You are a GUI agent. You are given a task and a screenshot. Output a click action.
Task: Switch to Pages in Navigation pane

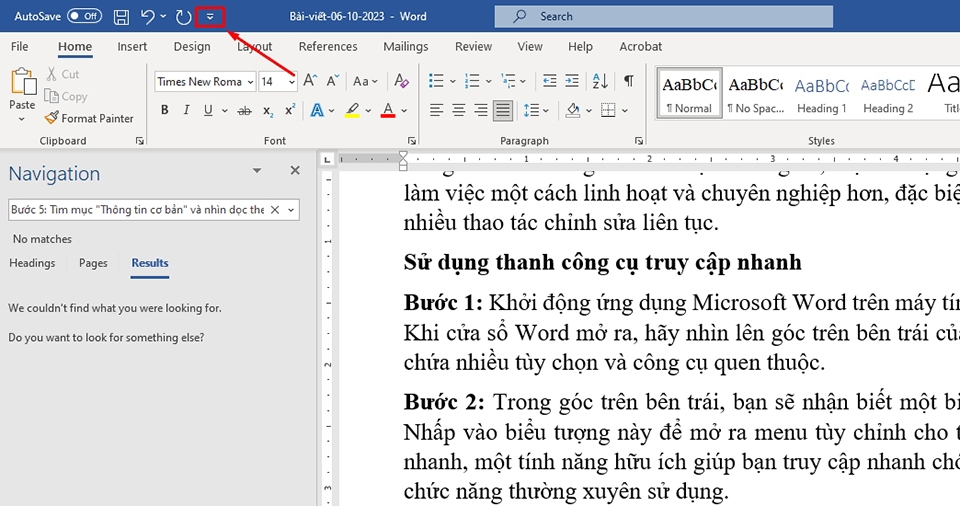[93, 263]
